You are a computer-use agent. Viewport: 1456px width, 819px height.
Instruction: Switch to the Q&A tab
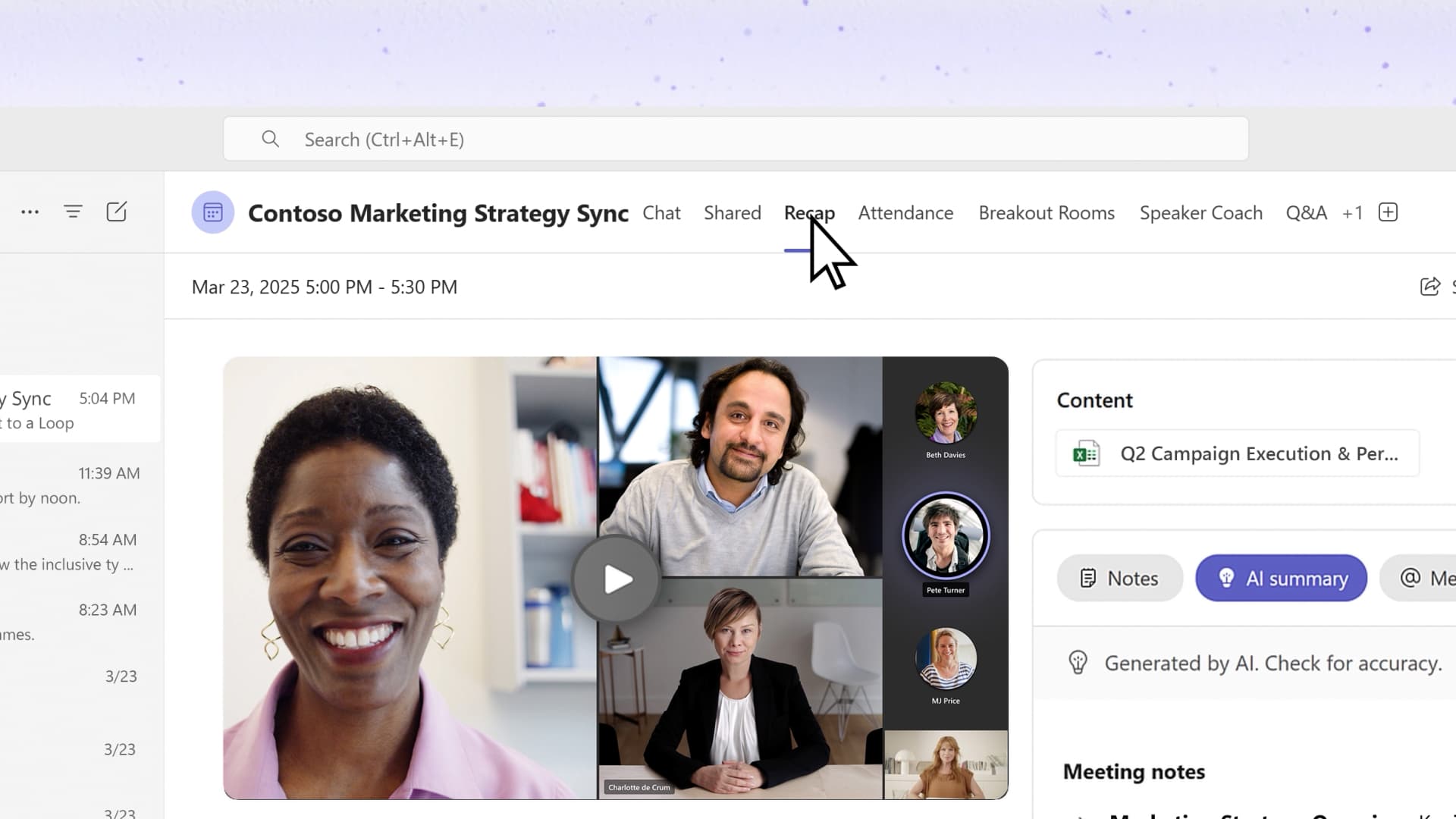(1306, 213)
